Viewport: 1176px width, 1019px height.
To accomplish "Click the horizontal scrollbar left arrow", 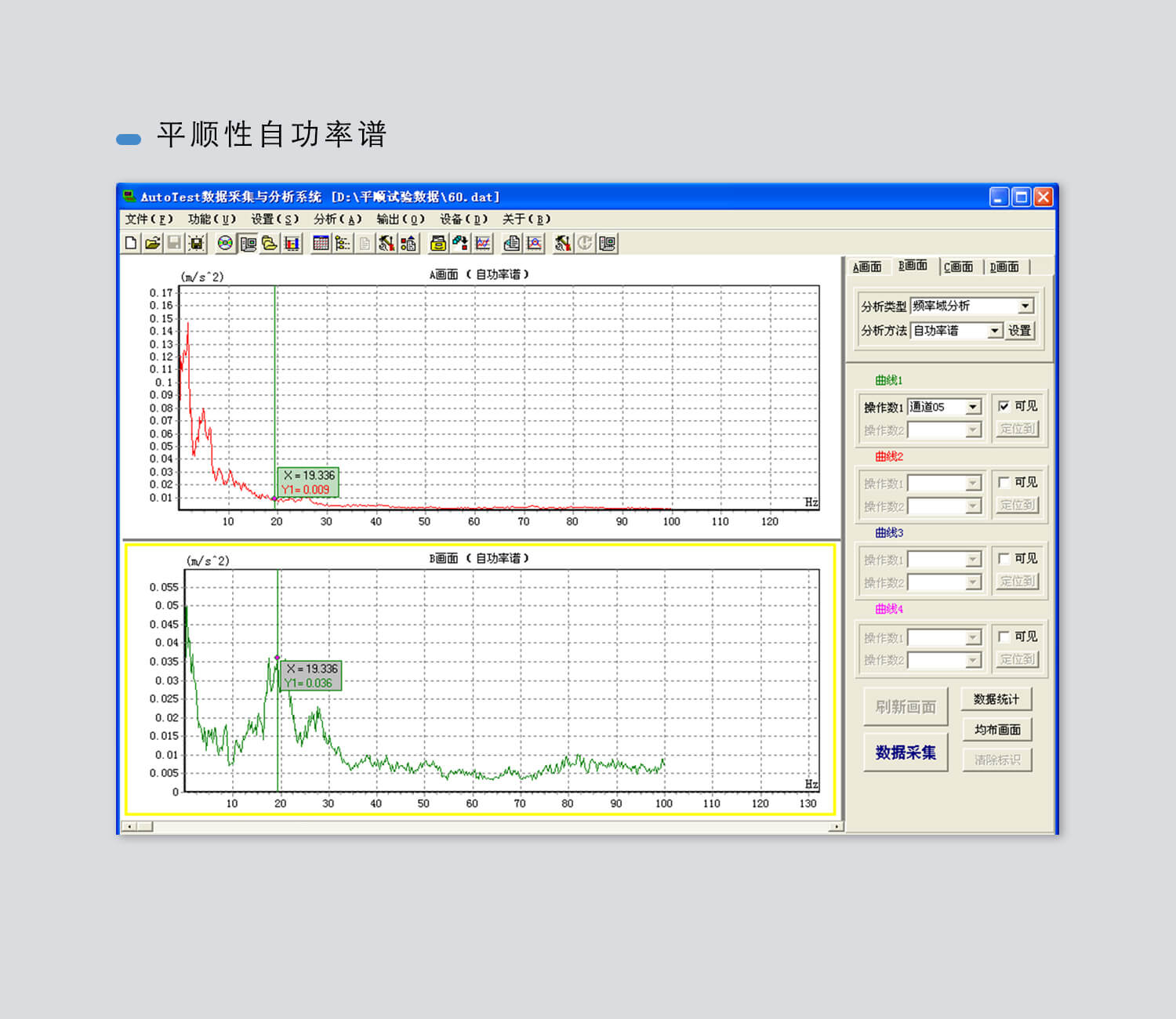I will point(129,826).
